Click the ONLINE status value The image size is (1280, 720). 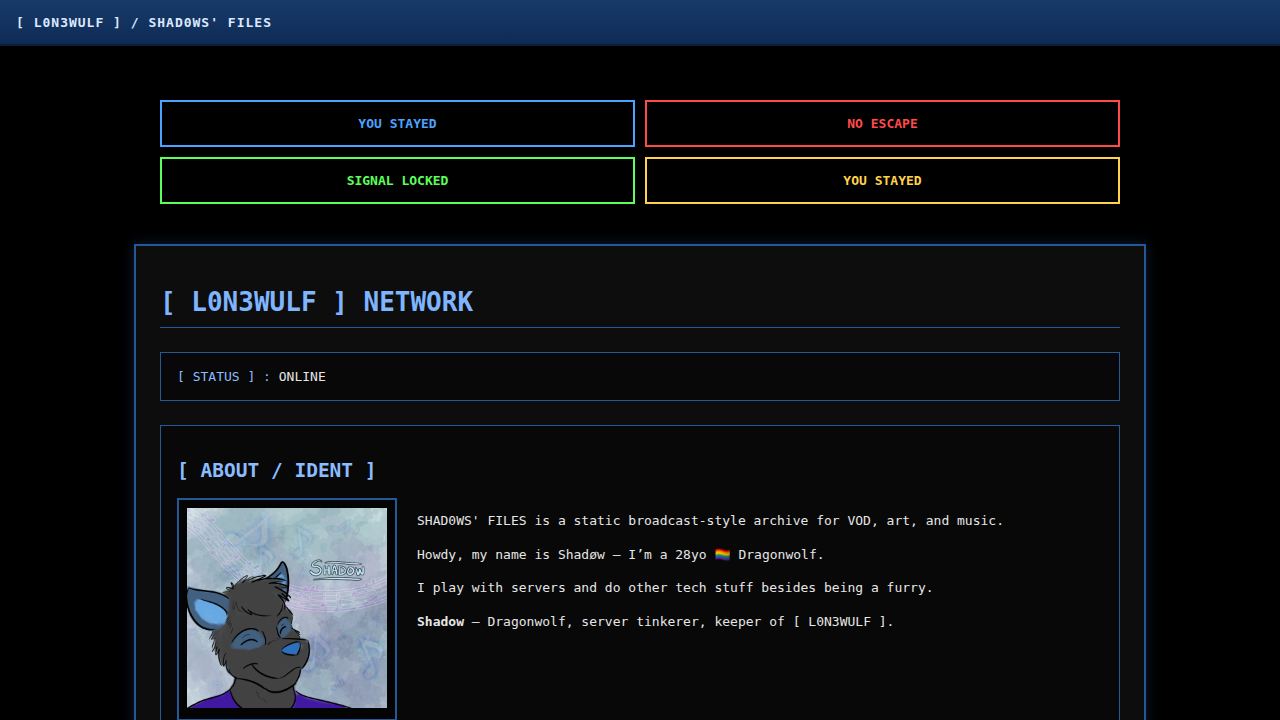point(302,377)
